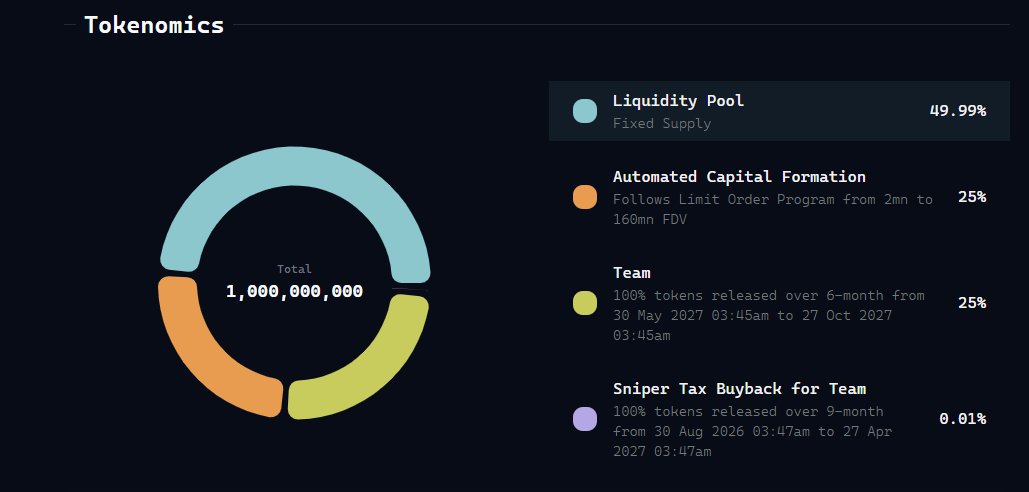Click the Automated Capital Formation title
Image resolution: width=1029 pixels, height=492 pixels.
coord(739,177)
